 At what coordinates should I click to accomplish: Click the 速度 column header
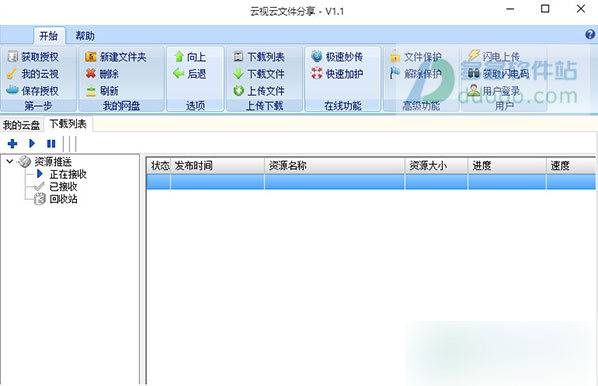click(571, 166)
